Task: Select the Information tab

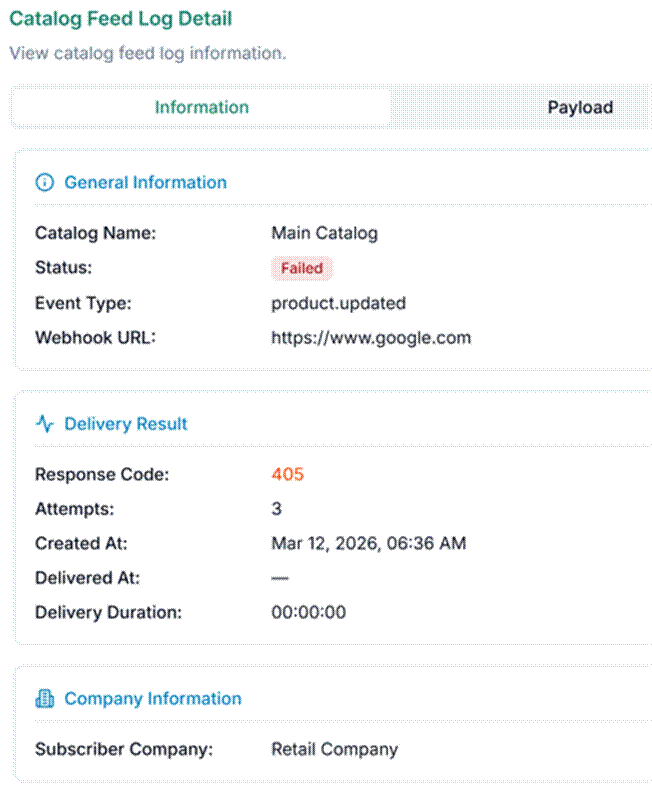Action: coord(202,107)
